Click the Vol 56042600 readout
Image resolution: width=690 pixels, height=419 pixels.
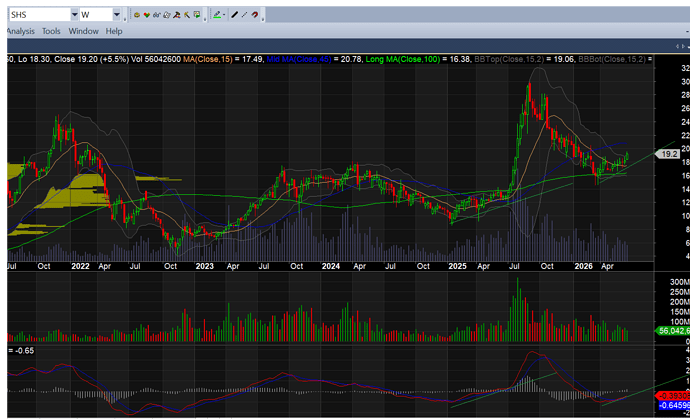[x=155, y=59]
